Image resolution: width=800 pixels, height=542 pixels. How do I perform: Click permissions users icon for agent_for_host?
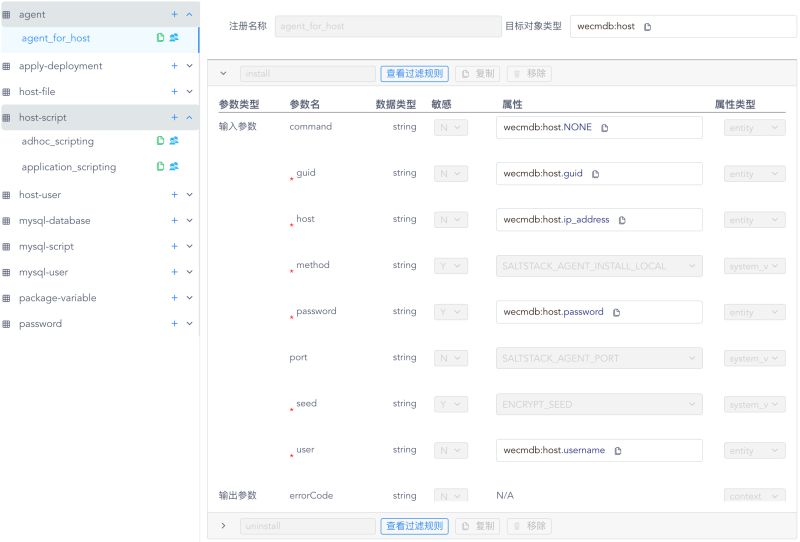coord(174,37)
